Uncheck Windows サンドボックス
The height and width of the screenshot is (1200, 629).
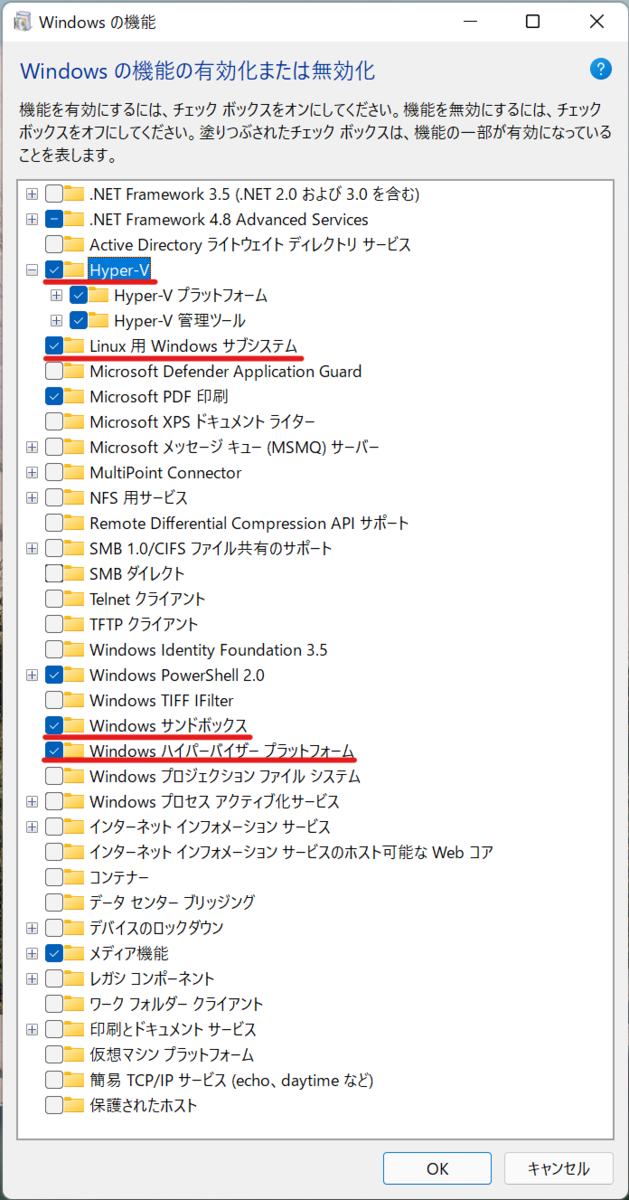(54, 725)
